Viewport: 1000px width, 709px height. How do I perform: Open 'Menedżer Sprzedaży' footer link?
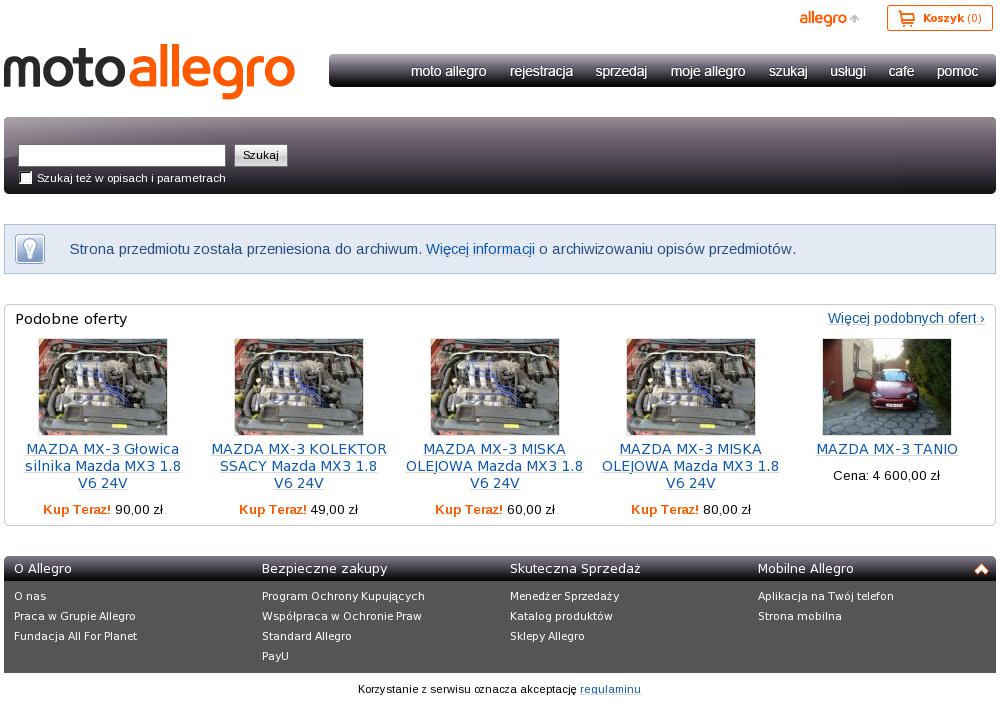pos(564,596)
